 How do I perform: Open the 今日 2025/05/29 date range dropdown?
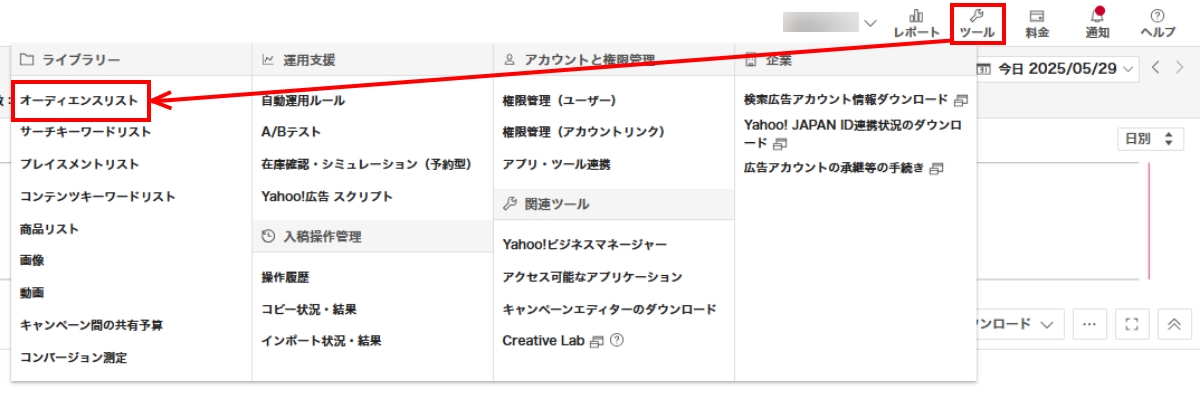1058,69
